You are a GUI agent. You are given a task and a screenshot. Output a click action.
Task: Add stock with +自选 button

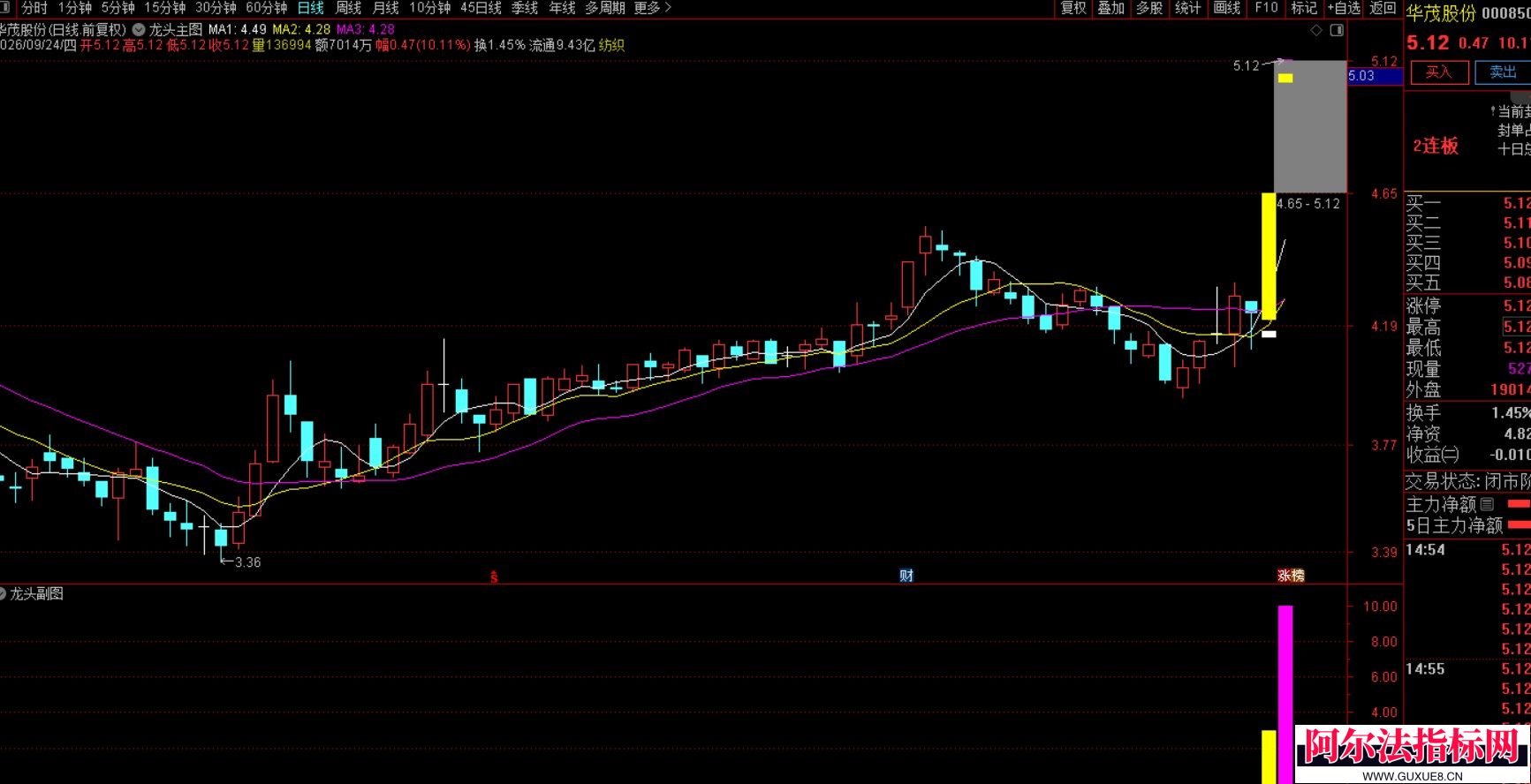(x=1344, y=8)
